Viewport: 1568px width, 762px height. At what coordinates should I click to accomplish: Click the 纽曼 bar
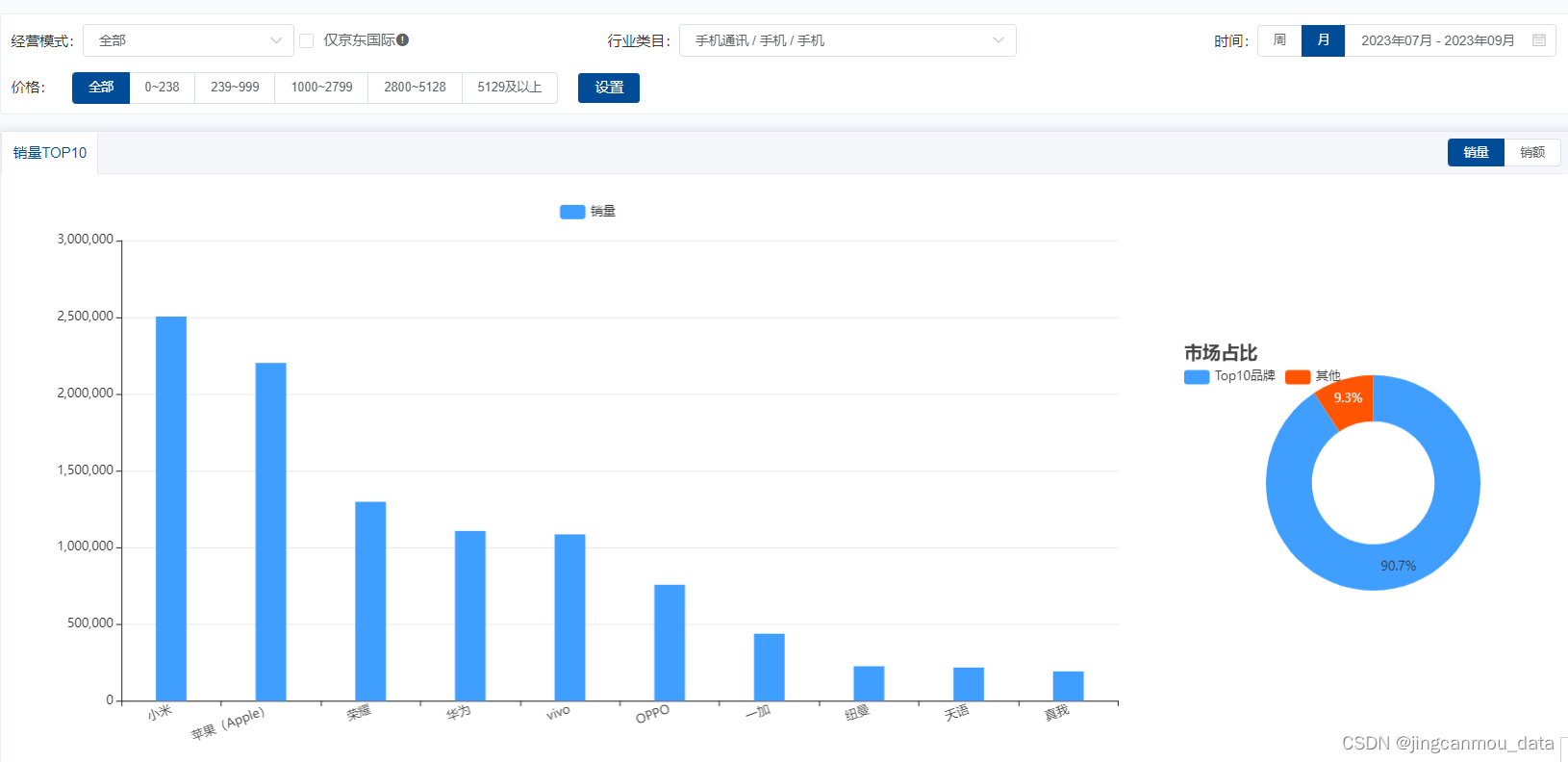coord(869,684)
